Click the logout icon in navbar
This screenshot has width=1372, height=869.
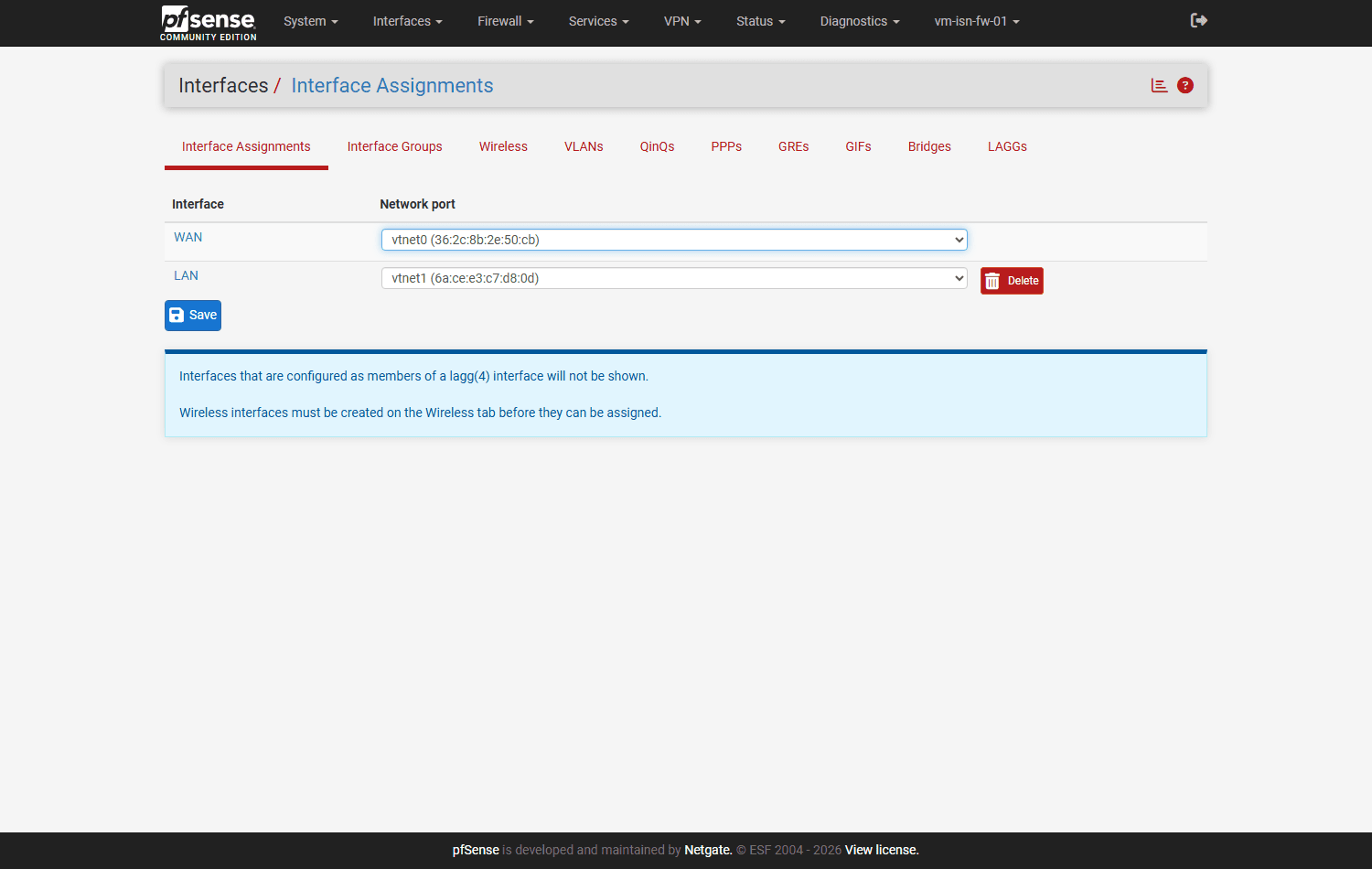click(1199, 20)
